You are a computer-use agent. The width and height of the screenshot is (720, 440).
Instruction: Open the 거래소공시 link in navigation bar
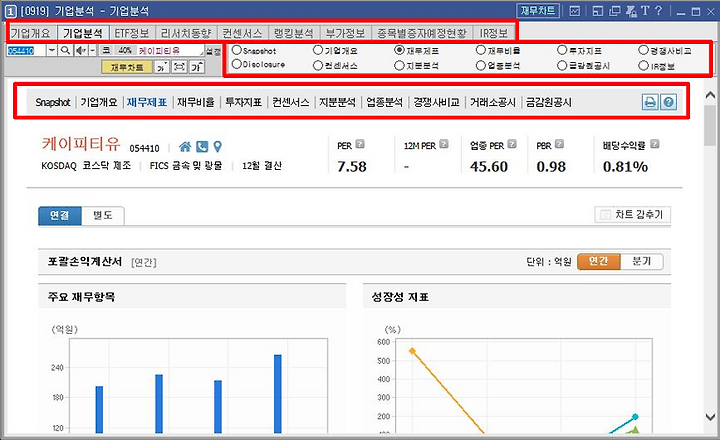click(x=493, y=102)
